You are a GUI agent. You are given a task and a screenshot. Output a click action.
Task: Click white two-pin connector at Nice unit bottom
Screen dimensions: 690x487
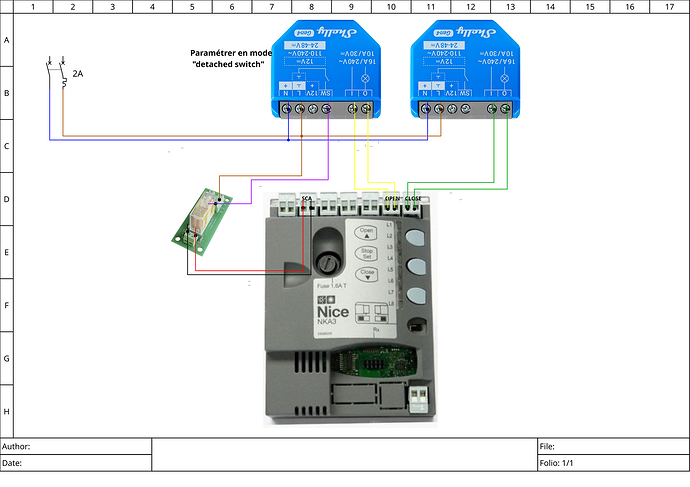[418, 398]
